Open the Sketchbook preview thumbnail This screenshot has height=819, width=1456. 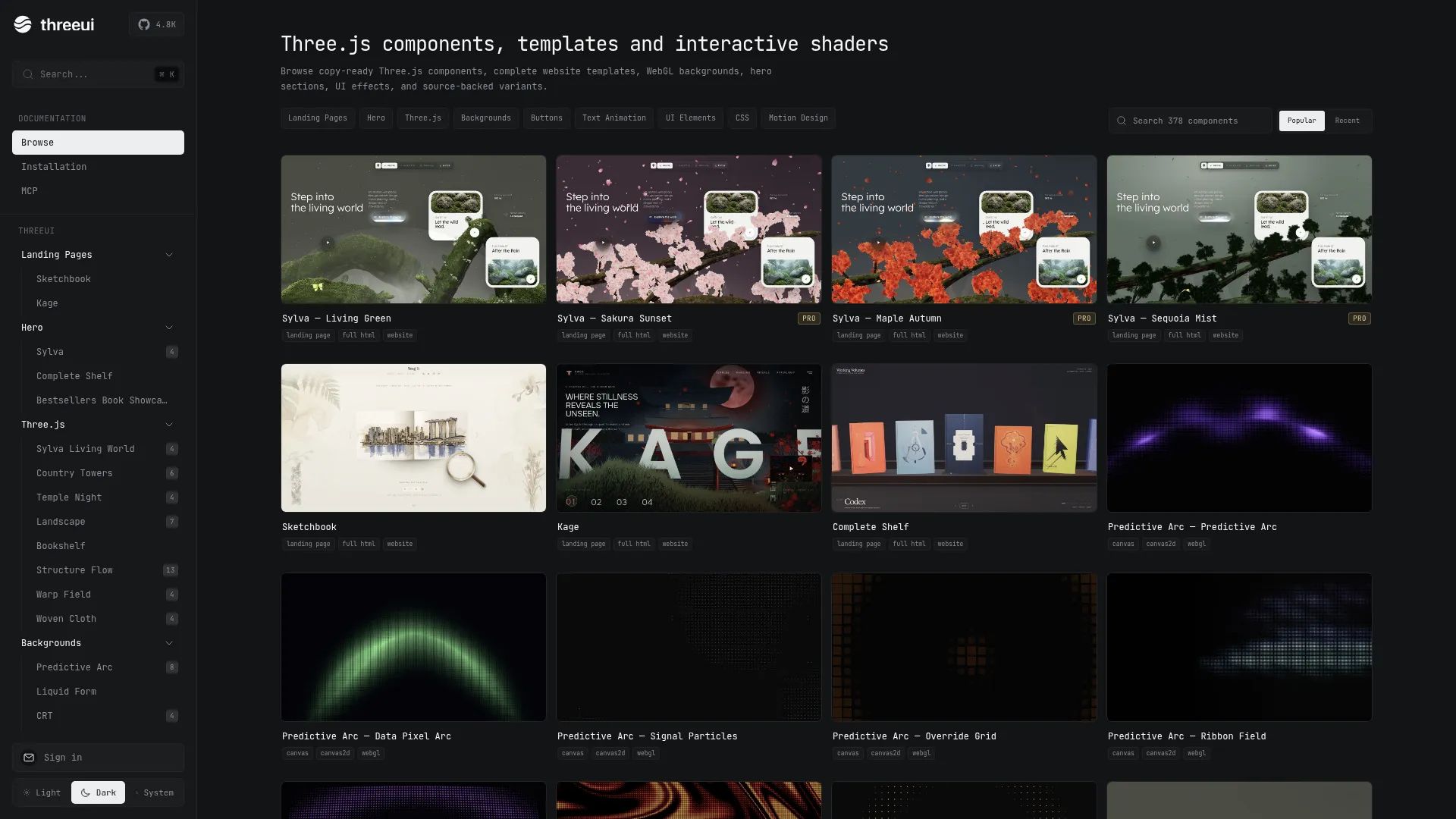[413, 438]
